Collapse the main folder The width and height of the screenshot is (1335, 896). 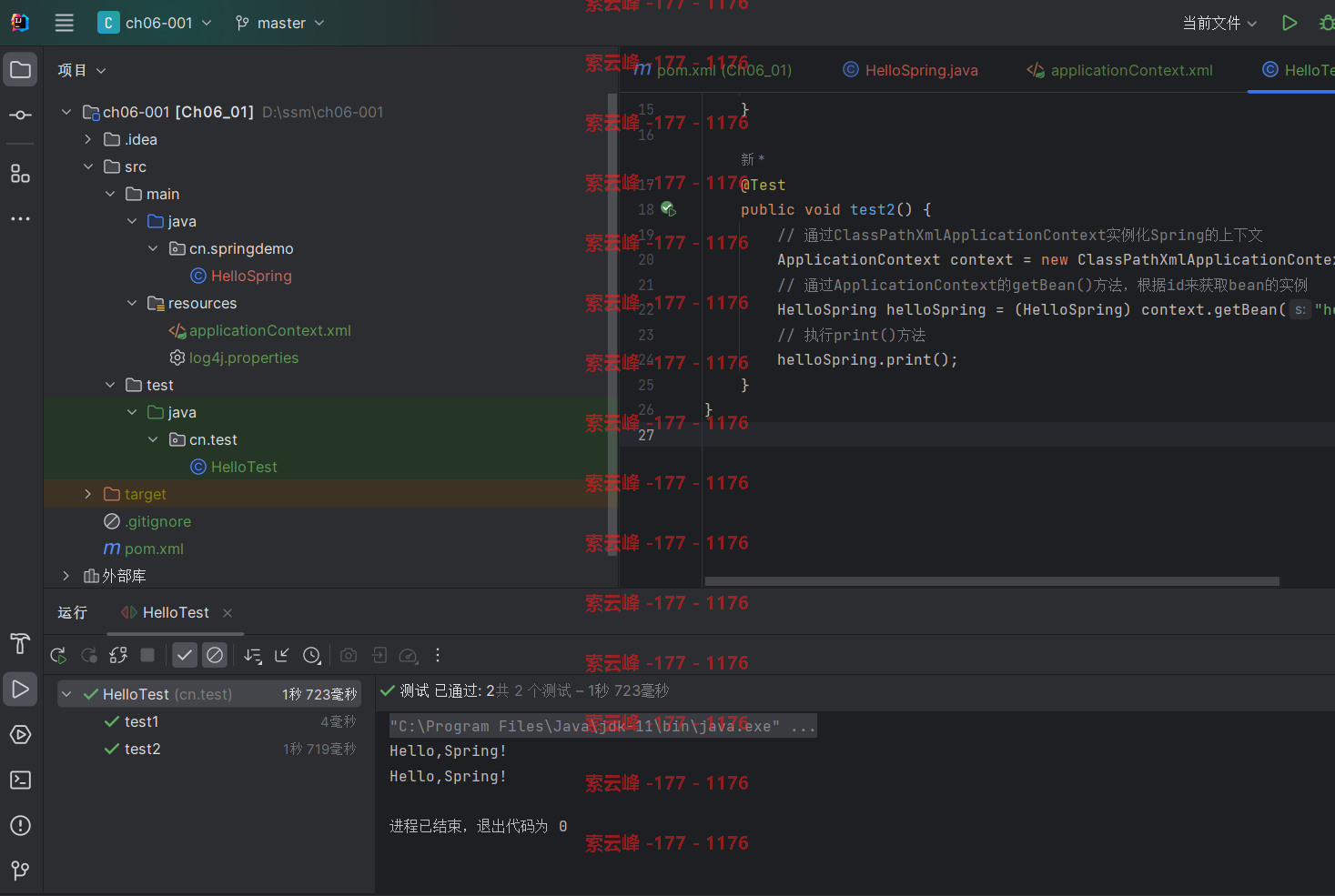[x=110, y=194]
